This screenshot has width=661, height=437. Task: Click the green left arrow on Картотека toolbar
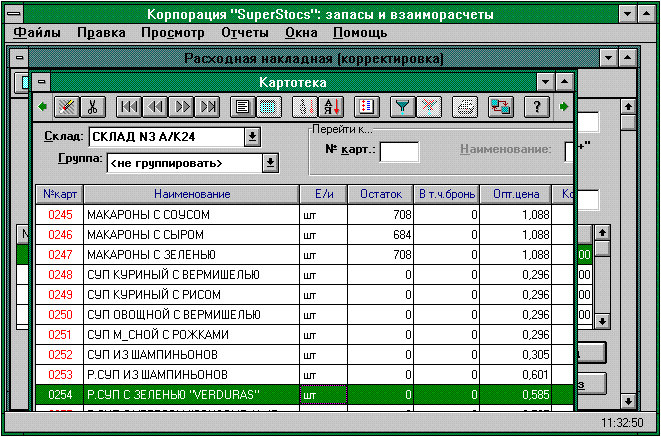[42, 107]
